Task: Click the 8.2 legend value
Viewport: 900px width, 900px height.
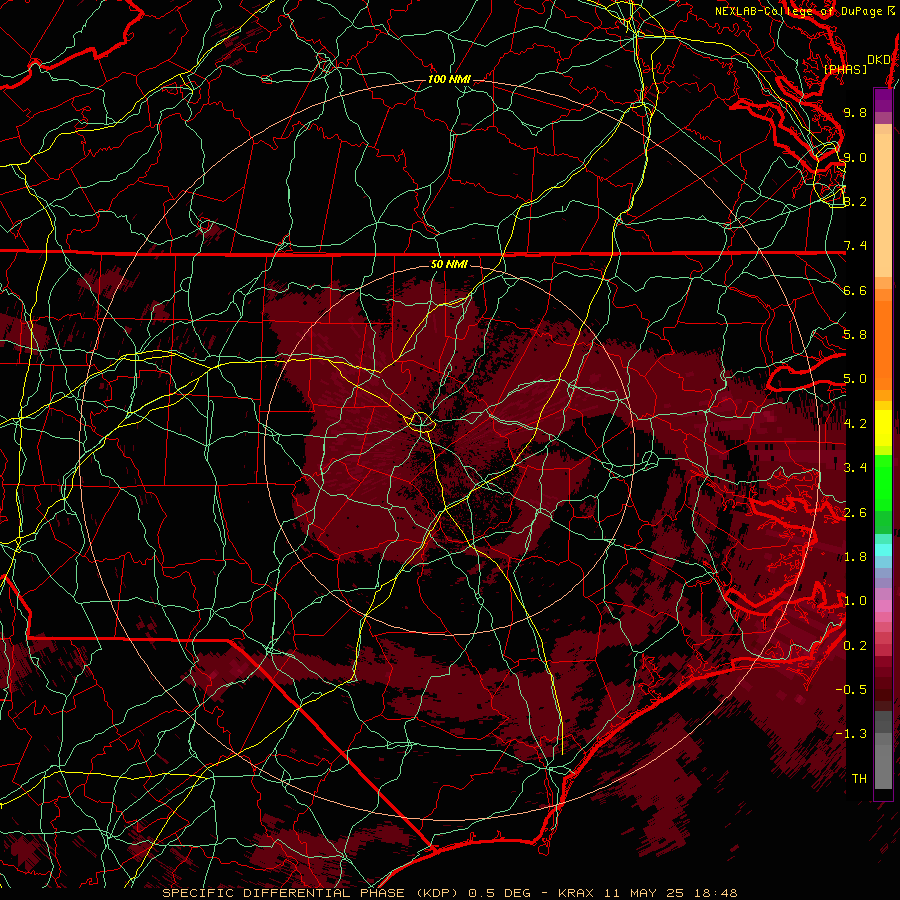Action: pos(855,201)
